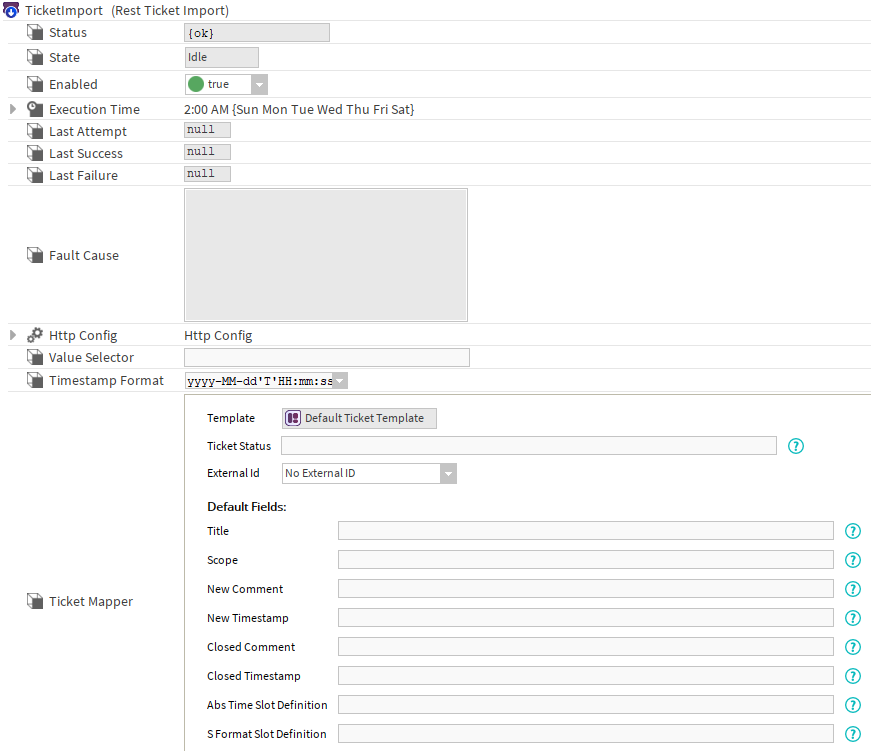This screenshot has width=871, height=751.
Task: Open help for Ticket Status field
Action: [795, 446]
